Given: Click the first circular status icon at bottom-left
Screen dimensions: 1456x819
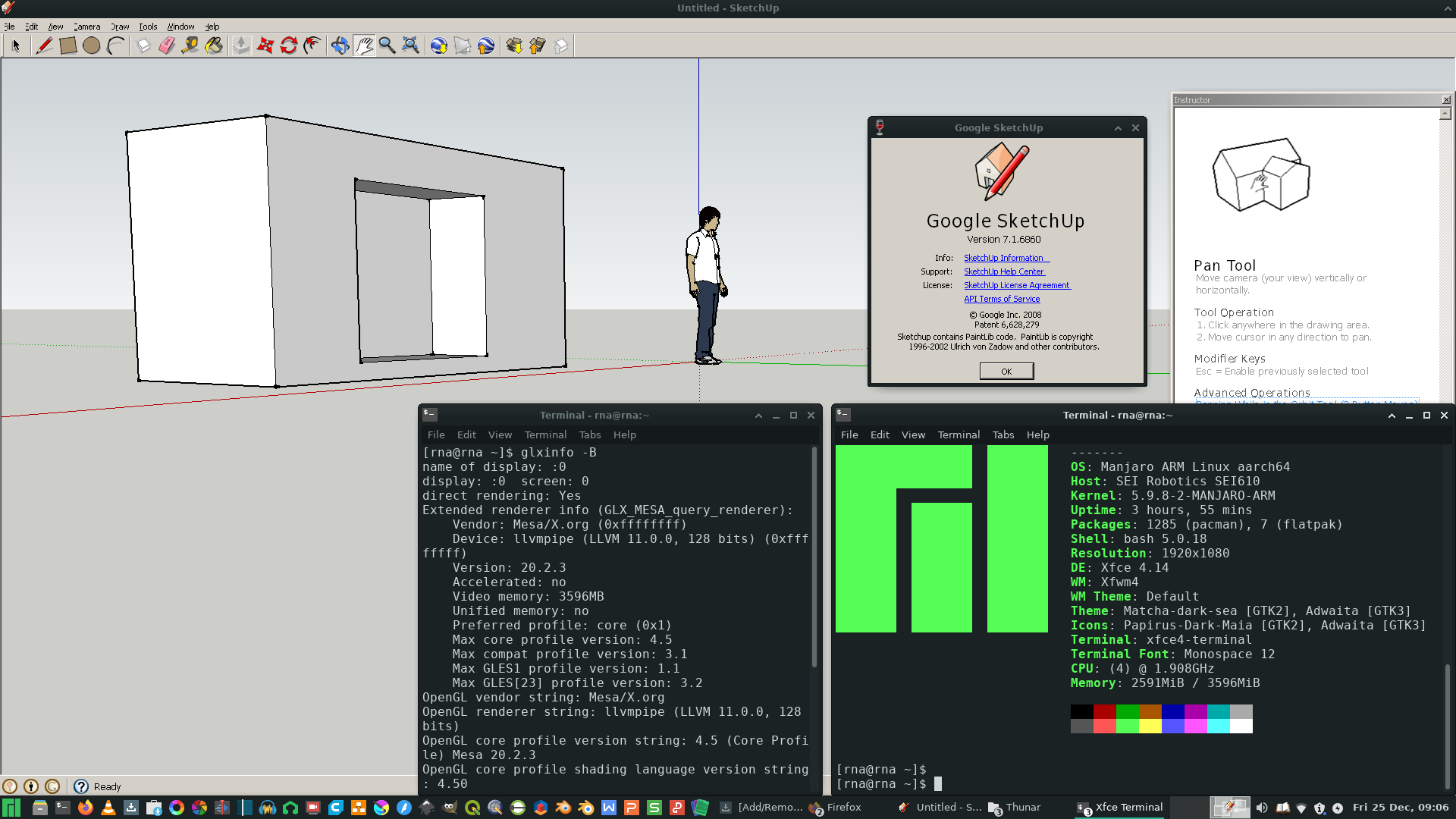Looking at the screenshot, I should click(x=10, y=786).
